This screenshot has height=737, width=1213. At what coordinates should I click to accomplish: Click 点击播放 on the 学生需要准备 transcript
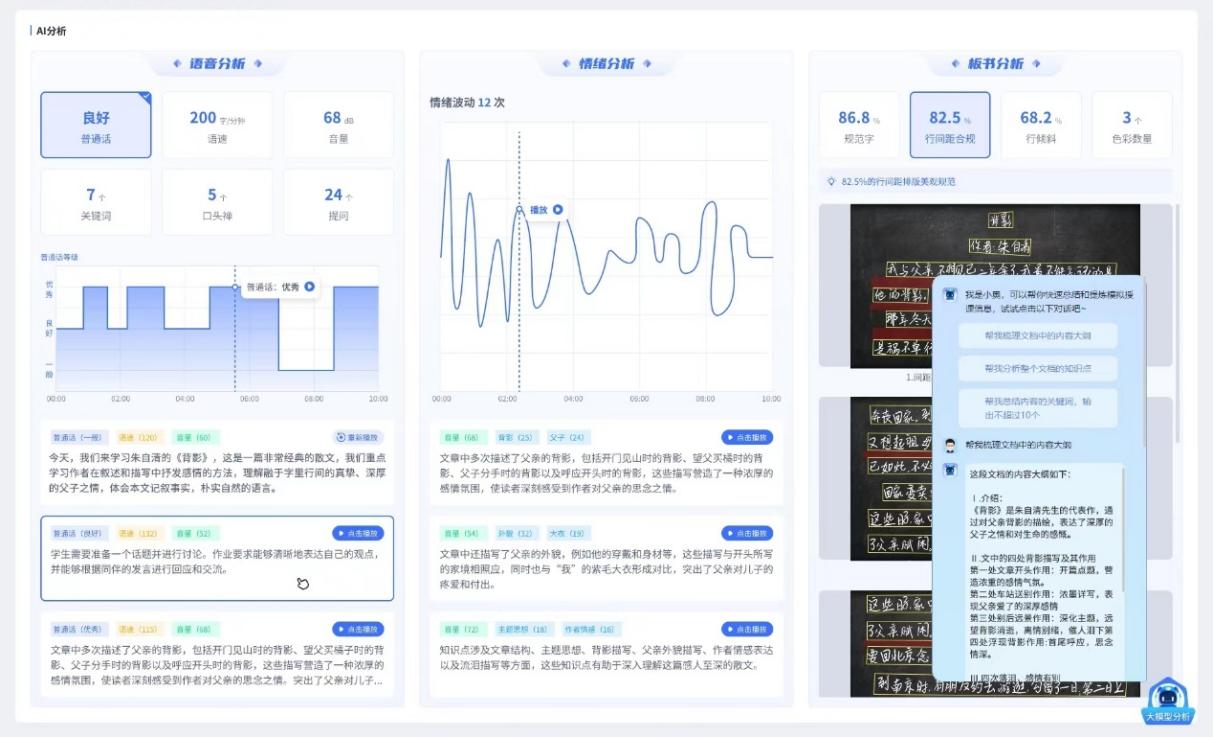point(358,533)
